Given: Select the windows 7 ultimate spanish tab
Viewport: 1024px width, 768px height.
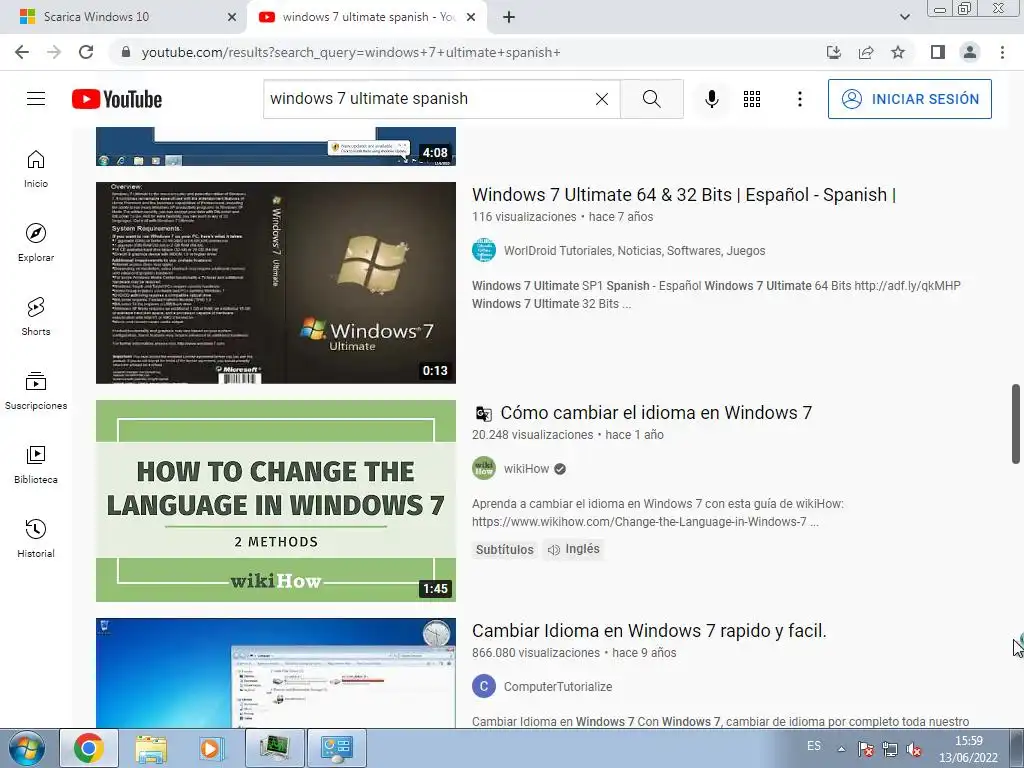Looking at the screenshot, I should (366, 17).
